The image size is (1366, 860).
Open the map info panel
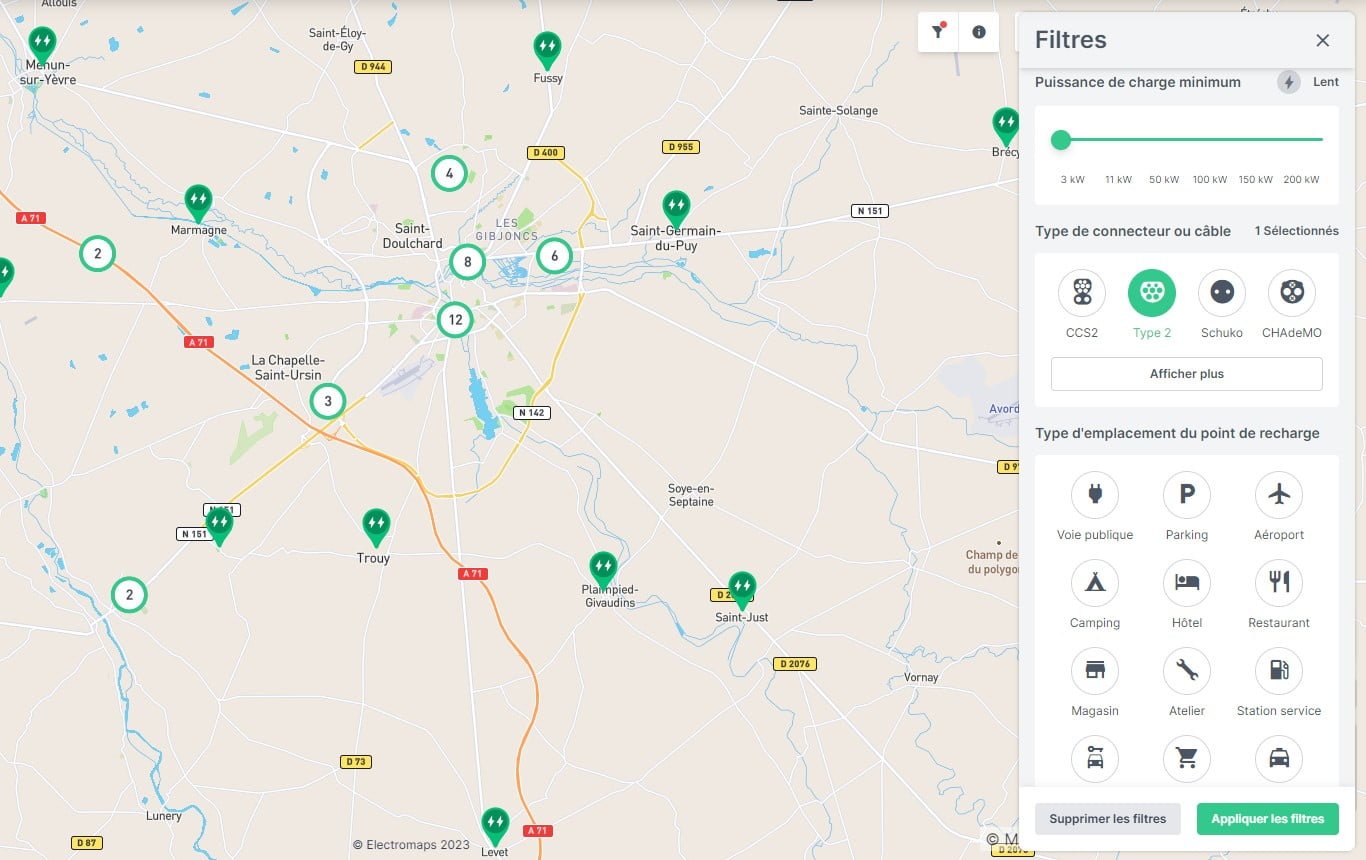(x=978, y=31)
